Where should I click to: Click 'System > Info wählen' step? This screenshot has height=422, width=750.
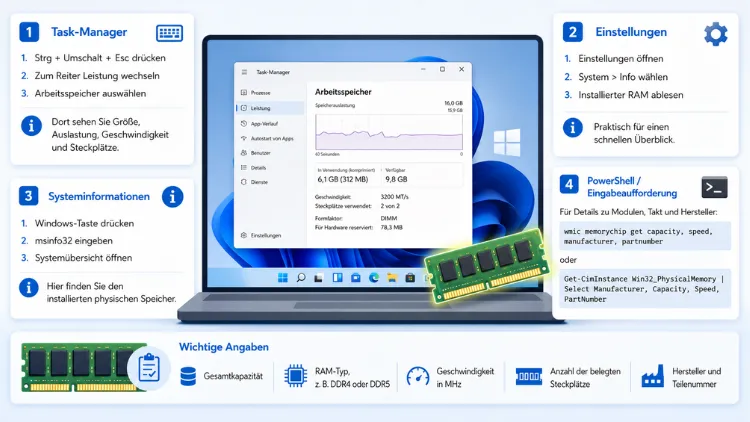click(x=623, y=77)
